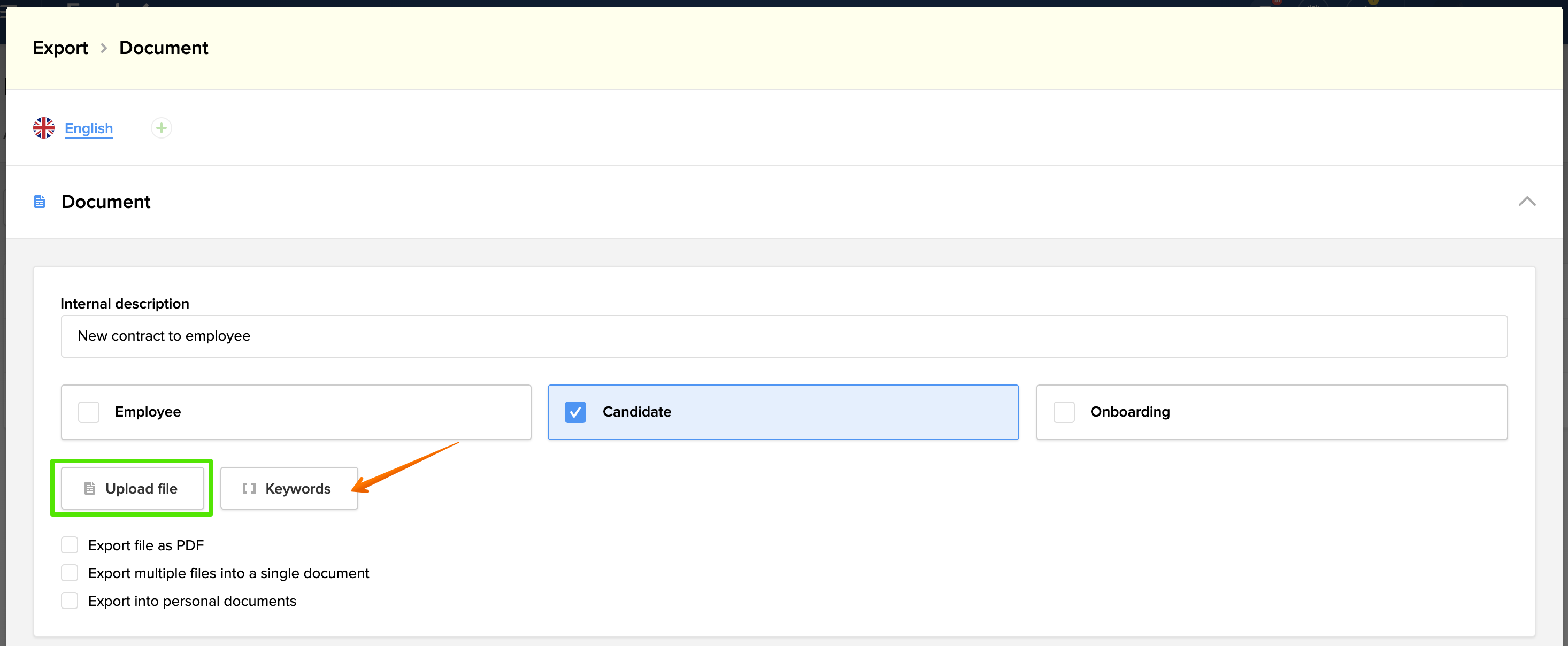The image size is (1568, 646).
Task: Click the Document breadcrumb title
Action: (164, 48)
